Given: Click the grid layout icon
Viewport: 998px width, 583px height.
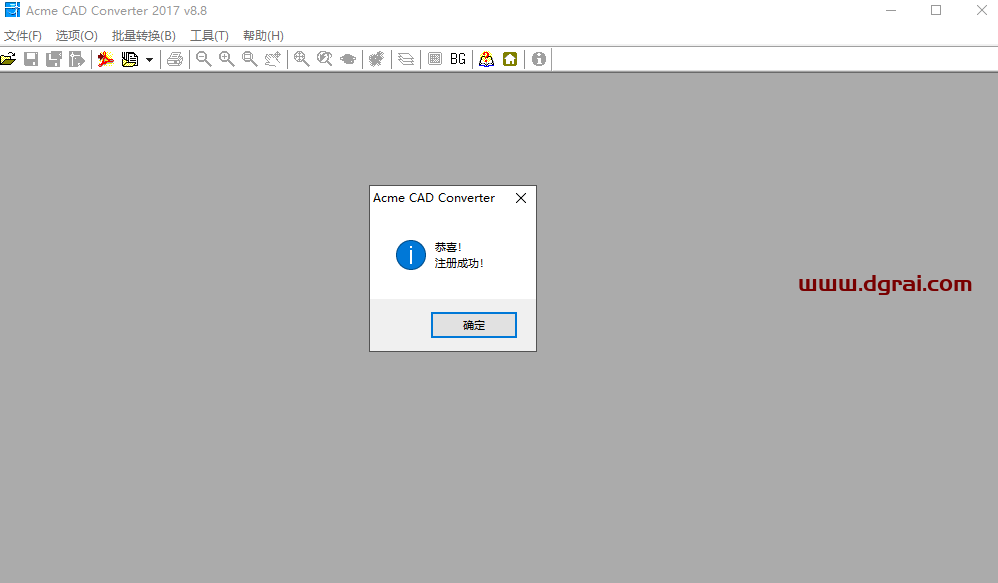Looking at the screenshot, I should (x=435, y=59).
